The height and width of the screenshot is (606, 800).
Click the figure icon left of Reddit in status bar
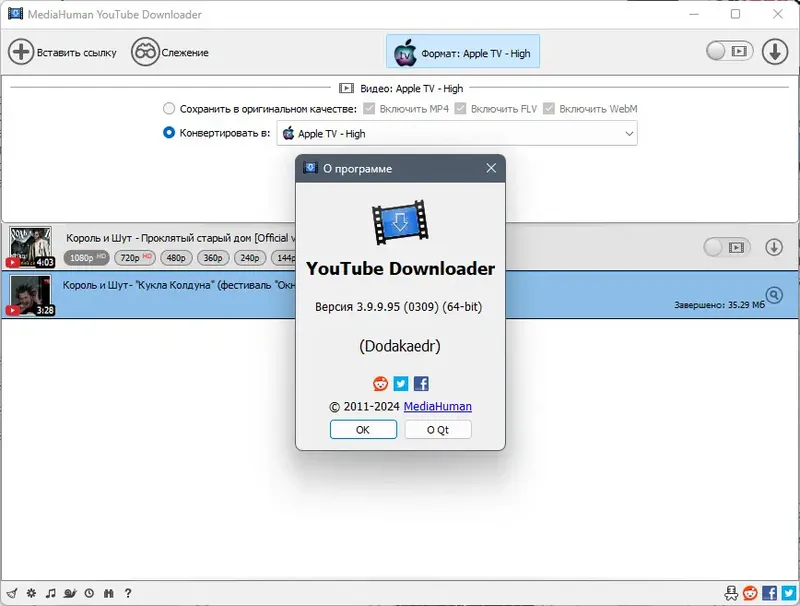pos(731,593)
